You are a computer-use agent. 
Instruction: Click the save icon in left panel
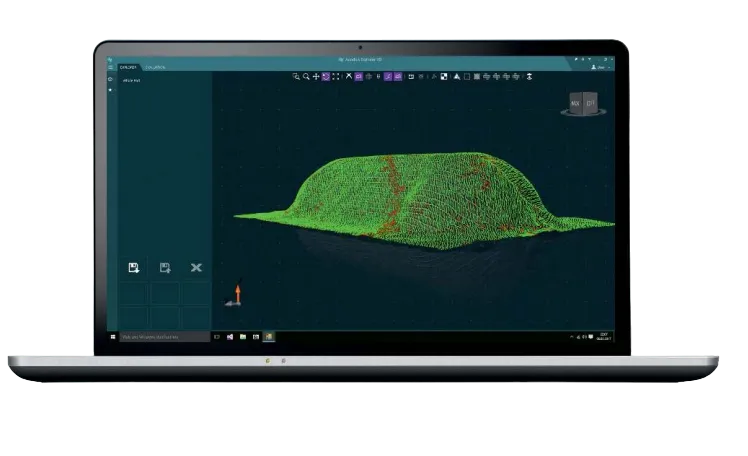(133, 267)
